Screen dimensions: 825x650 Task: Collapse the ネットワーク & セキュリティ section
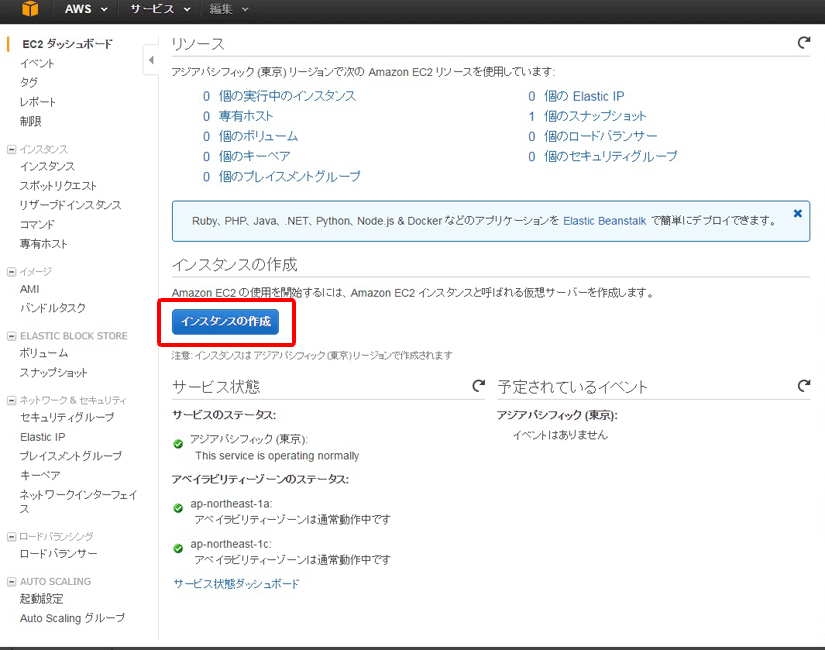click(x=12, y=400)
